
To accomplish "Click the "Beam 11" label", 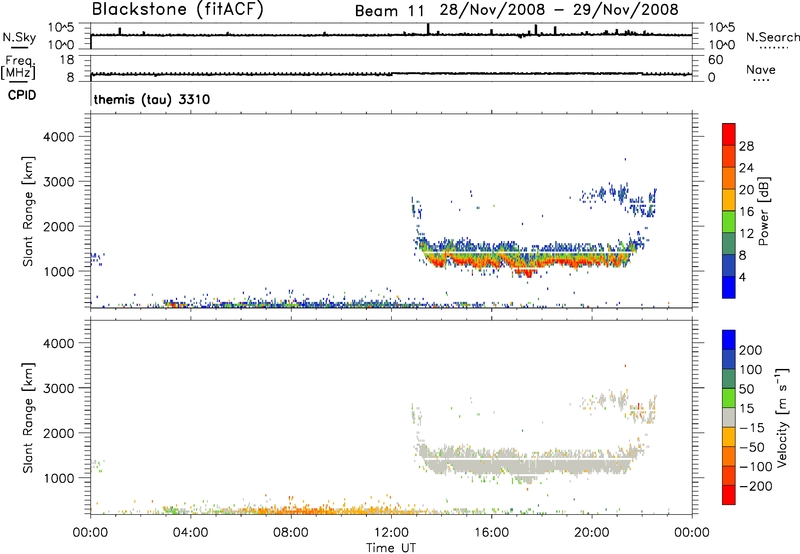I will [390, 10].
